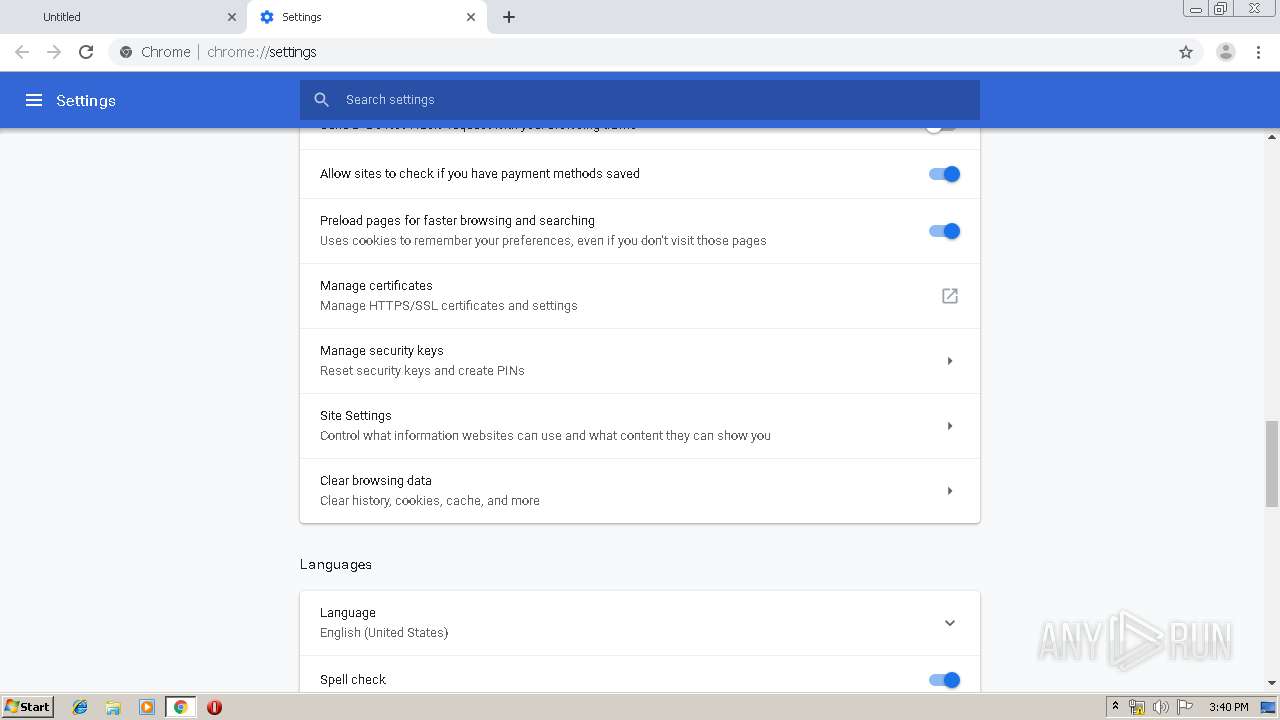Open a new tab with plus button
This screenshot has height=720, width=1280.
[509, 17]
